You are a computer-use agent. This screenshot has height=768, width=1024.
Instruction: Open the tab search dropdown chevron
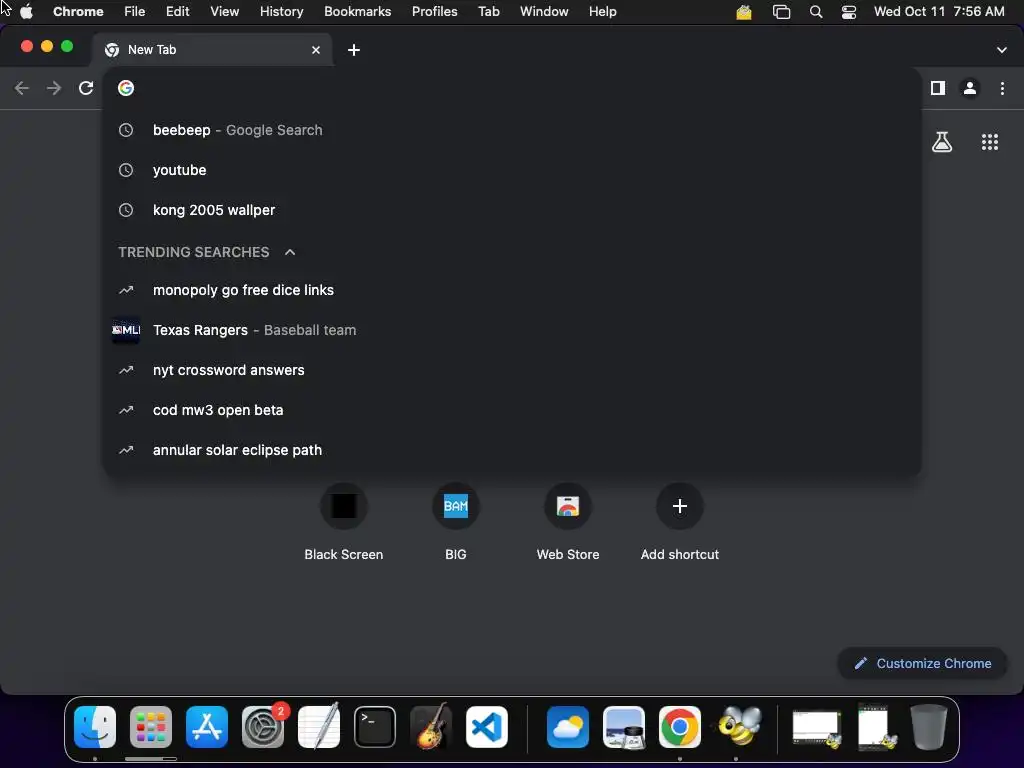[1002, 50]
